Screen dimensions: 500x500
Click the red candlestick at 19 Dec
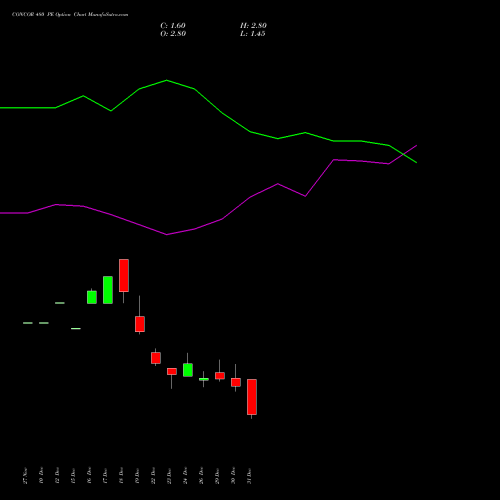(140, 324)
